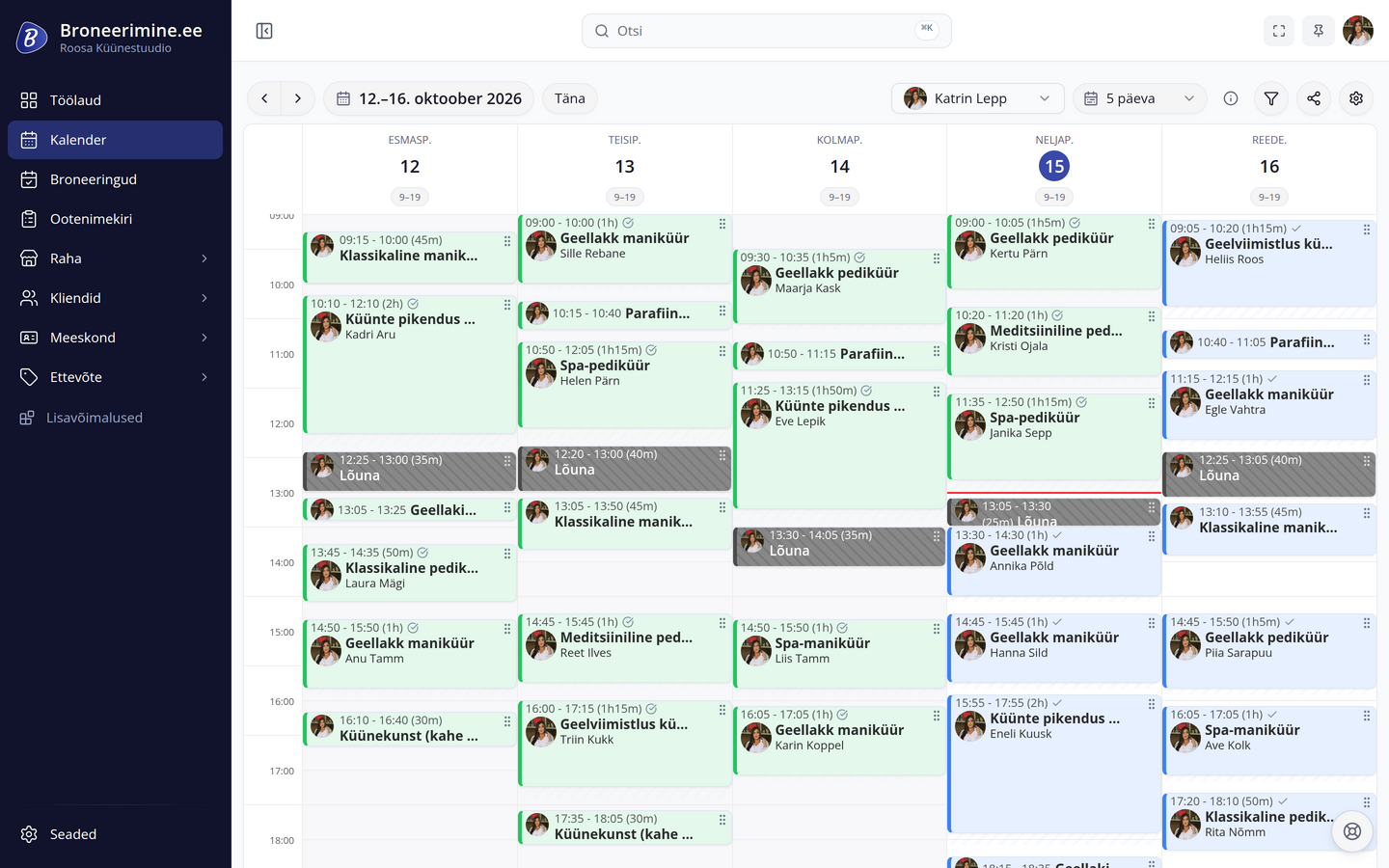Open the date range picker 12.–16. oktoober 2026
1389x868 pixels.
coord(428,98)
